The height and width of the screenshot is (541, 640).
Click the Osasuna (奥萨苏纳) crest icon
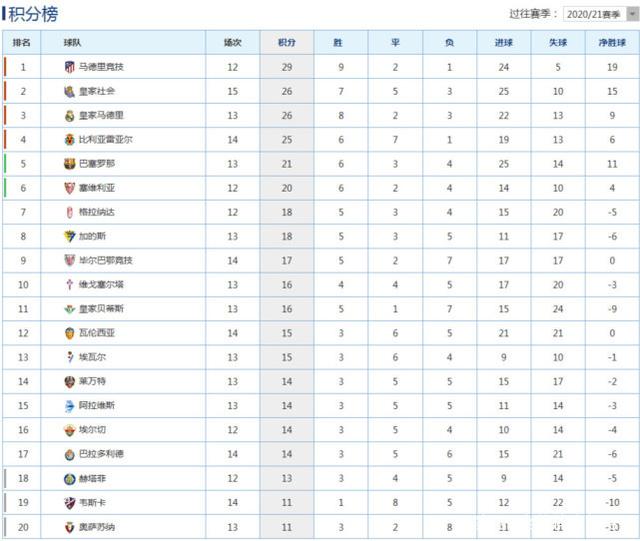click(70, 527)
